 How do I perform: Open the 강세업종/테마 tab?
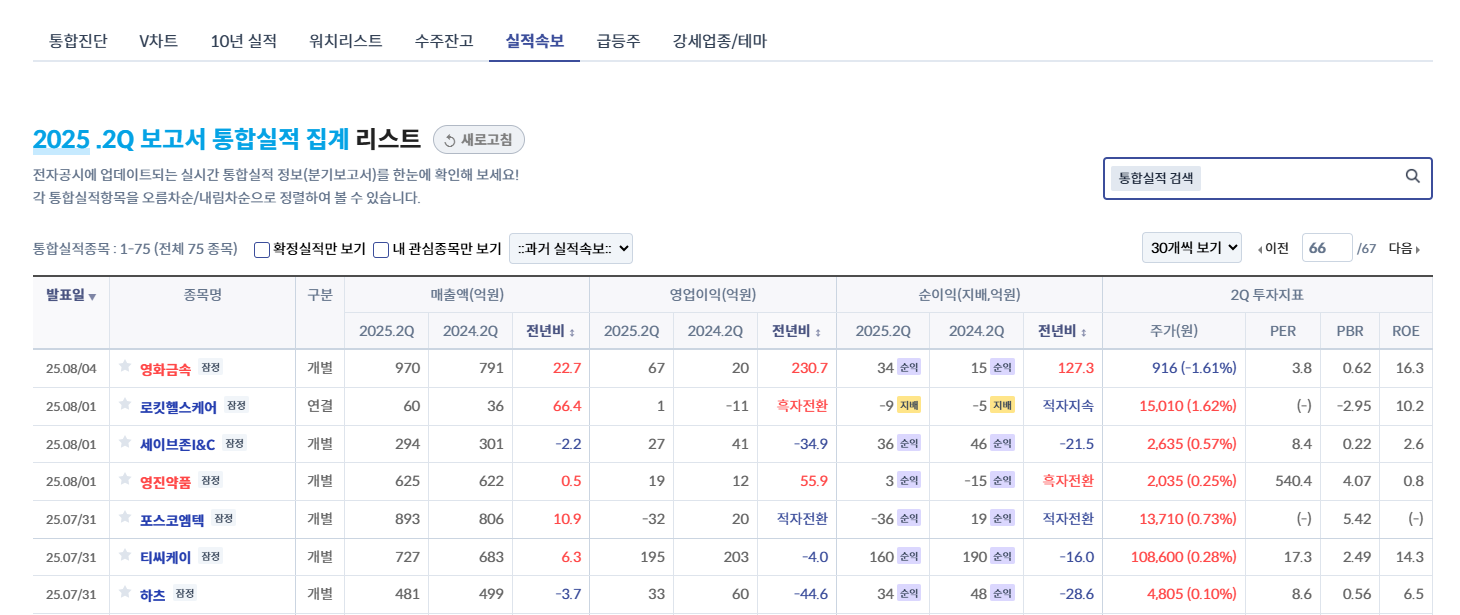pyautogui.click(x=719, y=41)
